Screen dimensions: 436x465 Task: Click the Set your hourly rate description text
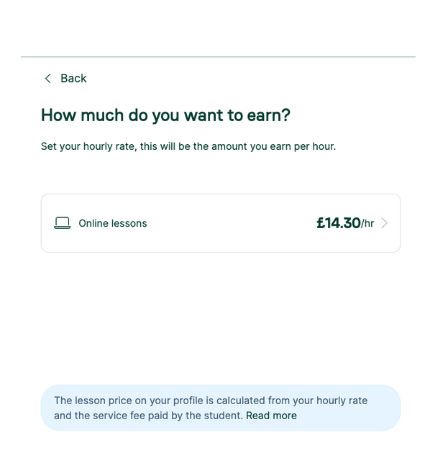click(x=188, y=147)
